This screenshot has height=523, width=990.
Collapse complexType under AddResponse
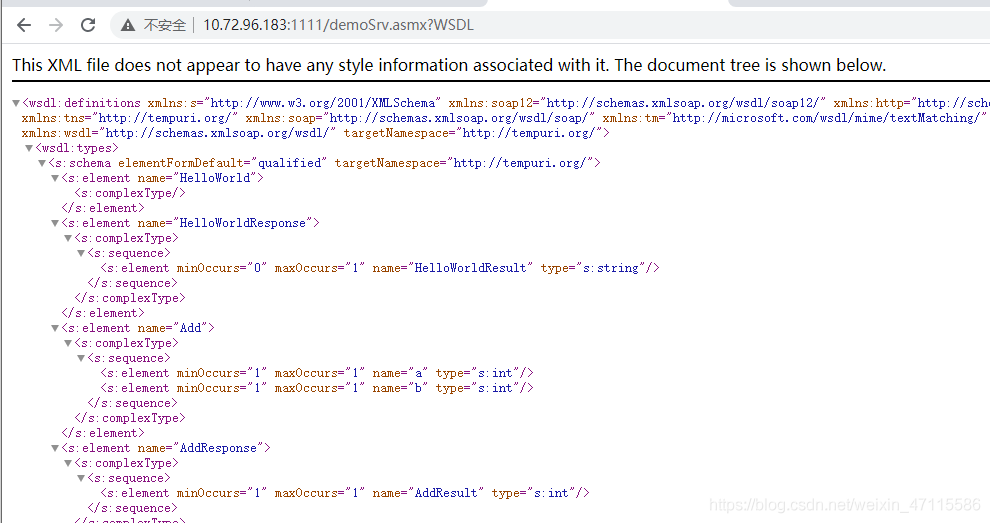click(x=68, y=463)
